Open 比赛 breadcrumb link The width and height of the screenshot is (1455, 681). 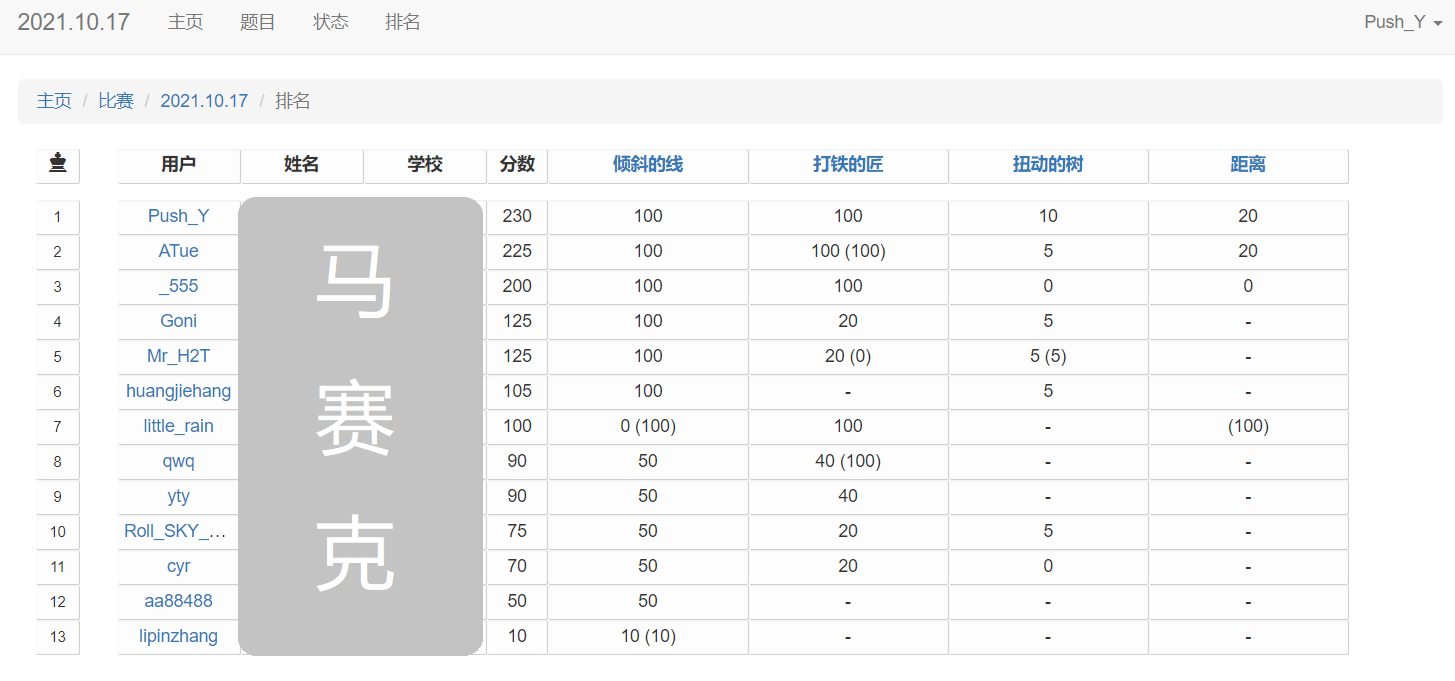click(x=116, y=101)
